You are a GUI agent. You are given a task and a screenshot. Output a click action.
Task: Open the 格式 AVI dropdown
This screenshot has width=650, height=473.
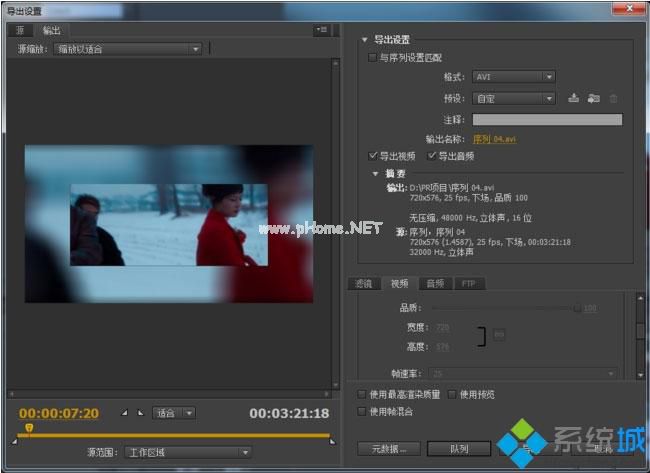[x=514, y=77]
